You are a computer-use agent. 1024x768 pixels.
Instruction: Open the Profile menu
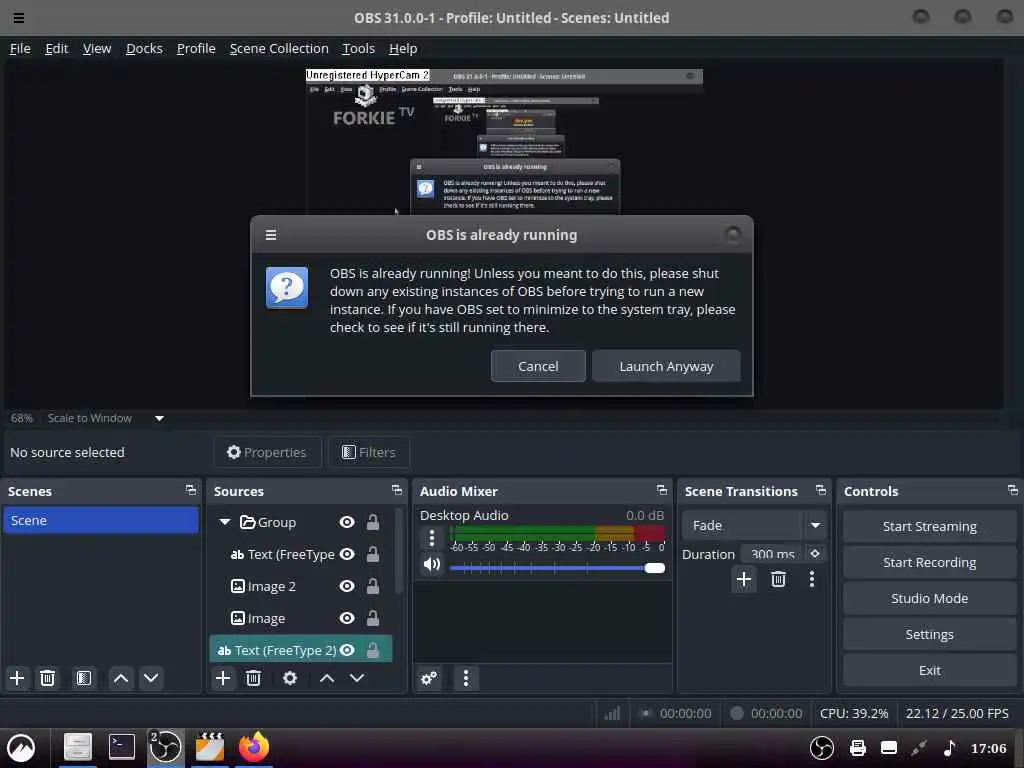(x=196, y=48)
